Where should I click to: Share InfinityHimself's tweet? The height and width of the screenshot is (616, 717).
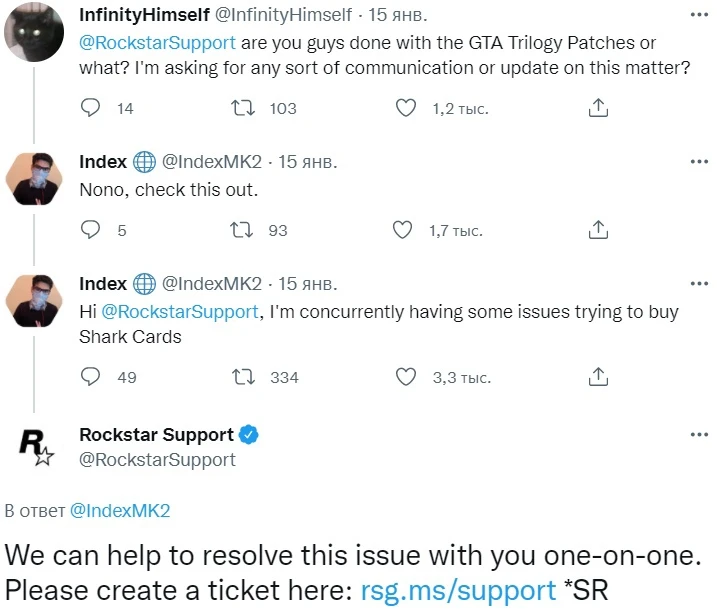(x=598, y=108)
